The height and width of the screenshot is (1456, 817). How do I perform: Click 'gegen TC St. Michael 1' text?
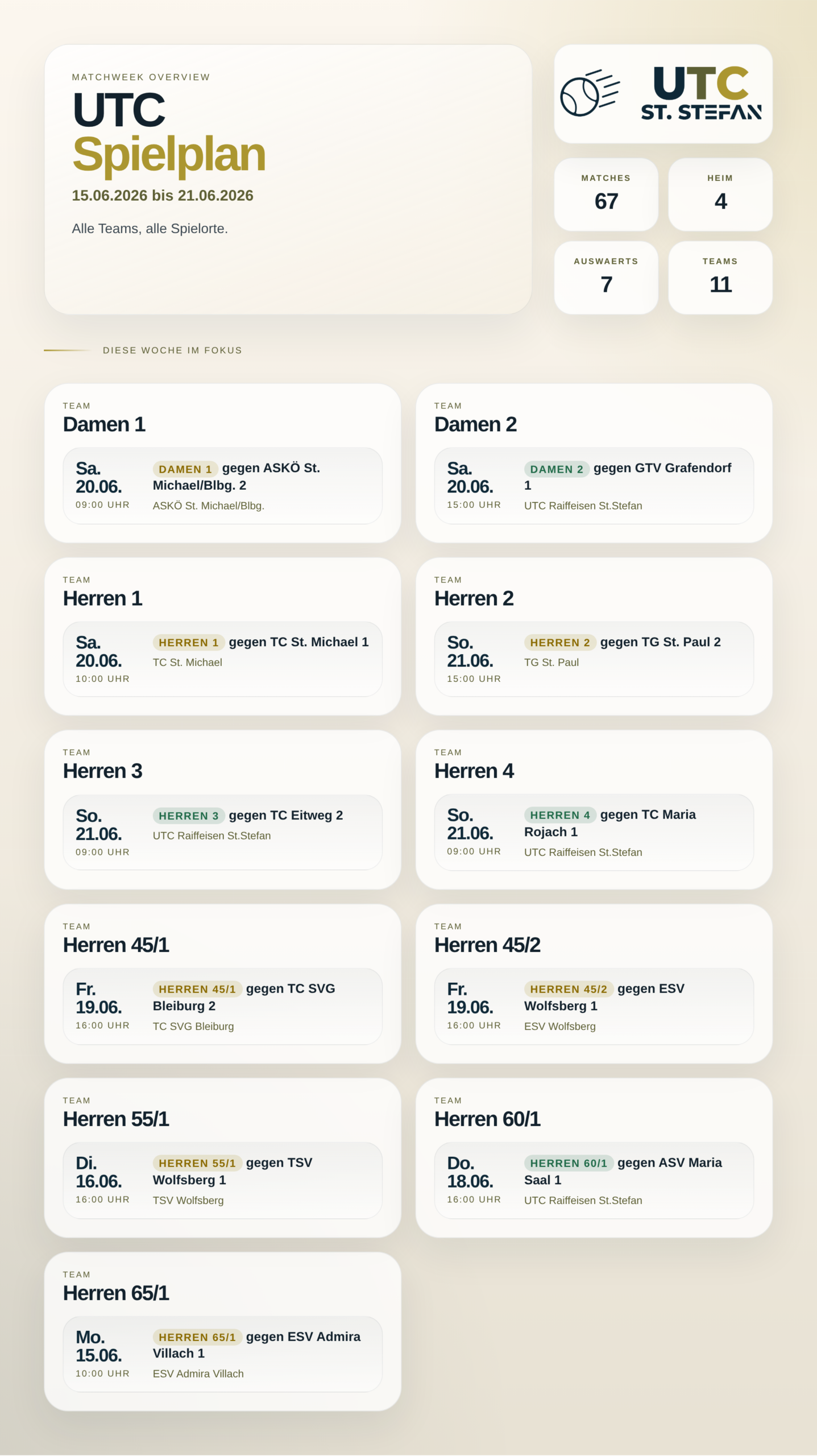tap(299, 642)
